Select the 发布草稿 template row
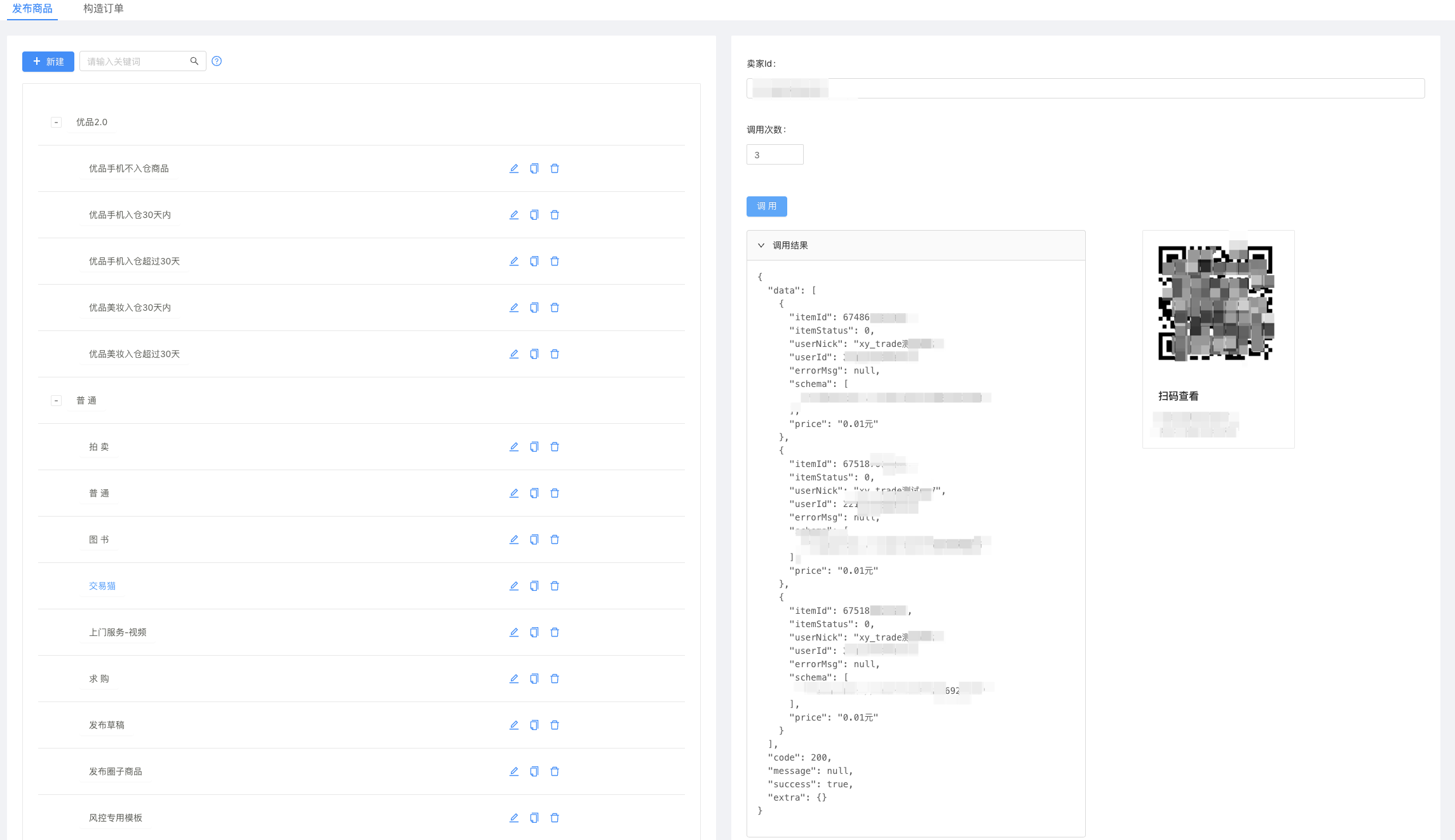1455x840 pixels. (361, 725)
